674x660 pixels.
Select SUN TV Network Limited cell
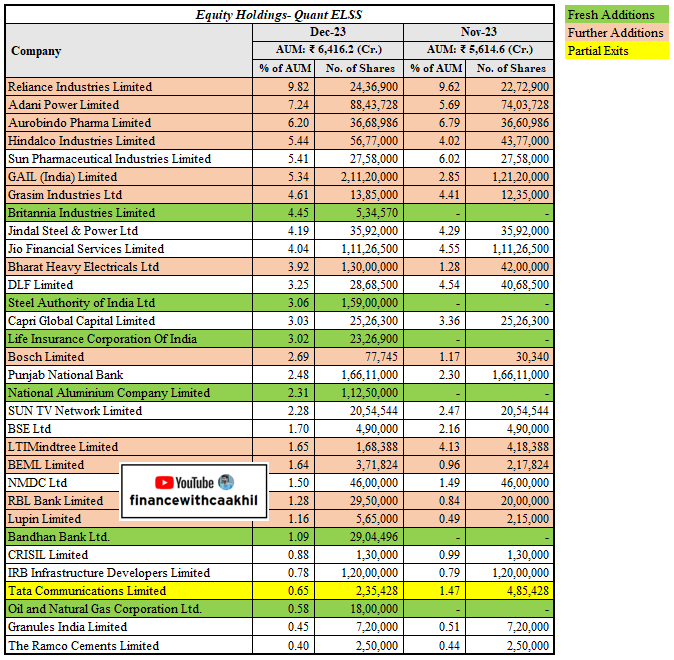coord(129,411)
